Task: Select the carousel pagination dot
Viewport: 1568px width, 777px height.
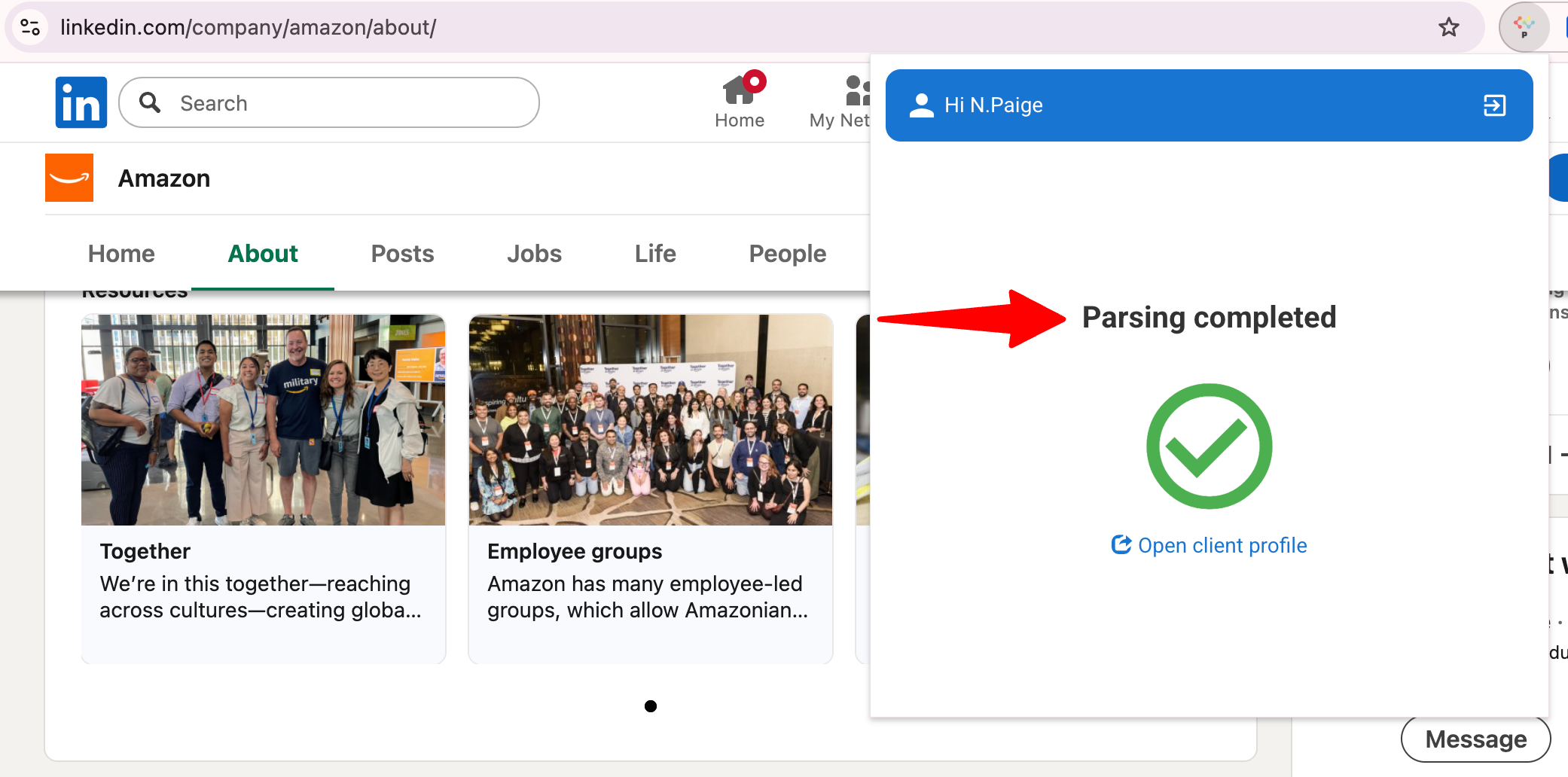Action: pyautogui.click(x=651, y=706)
